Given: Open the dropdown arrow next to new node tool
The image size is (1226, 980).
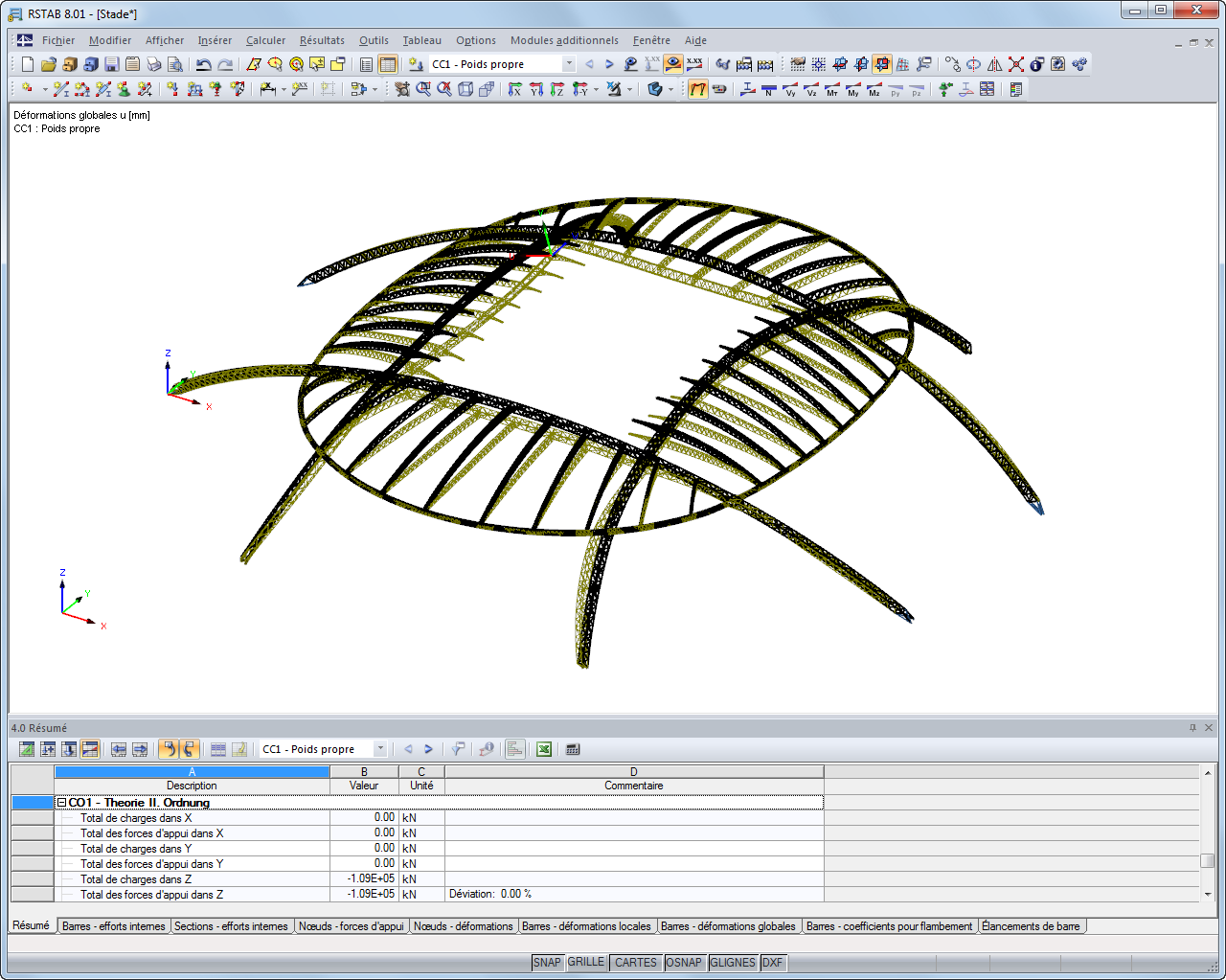Looking at the screenshot, I should click(45, 90).
